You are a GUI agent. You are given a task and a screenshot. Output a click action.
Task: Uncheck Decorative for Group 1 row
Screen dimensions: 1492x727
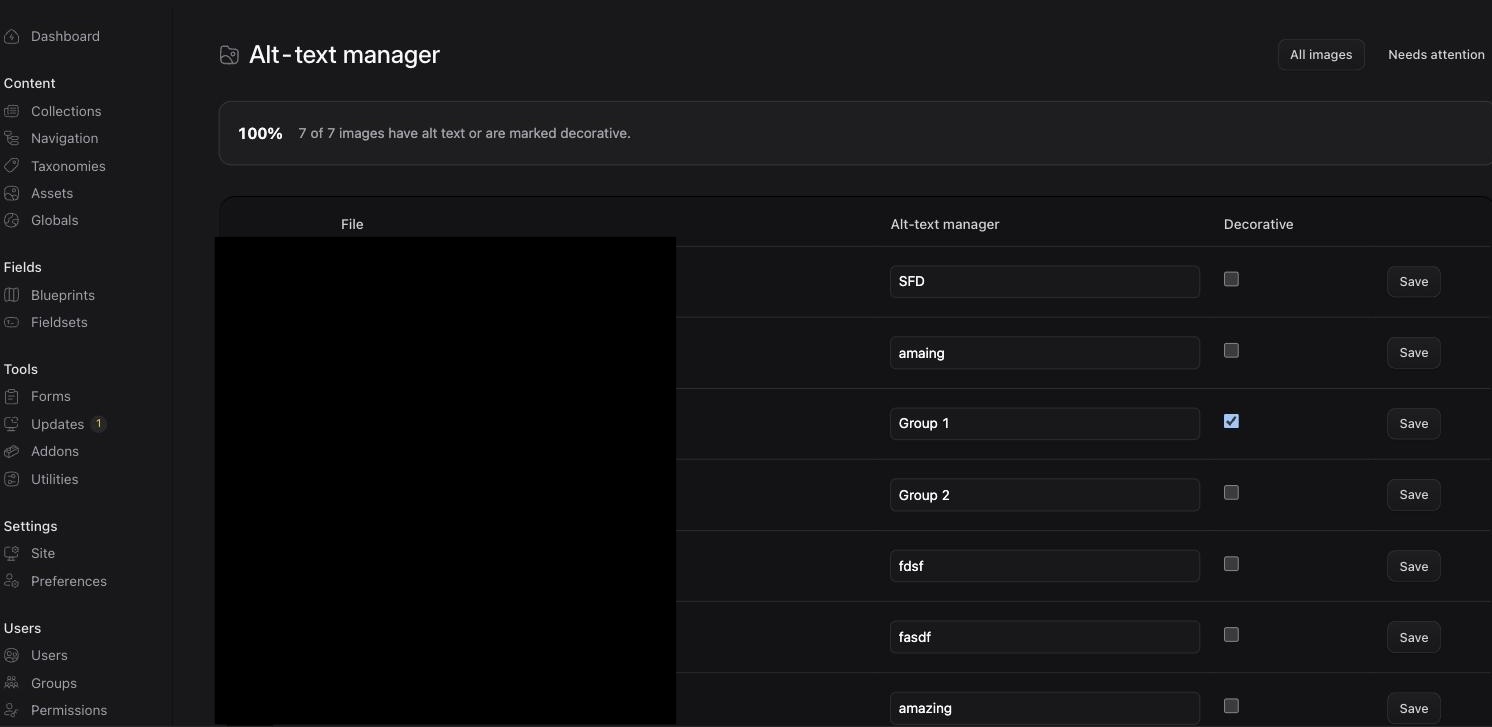point(1231,421)
